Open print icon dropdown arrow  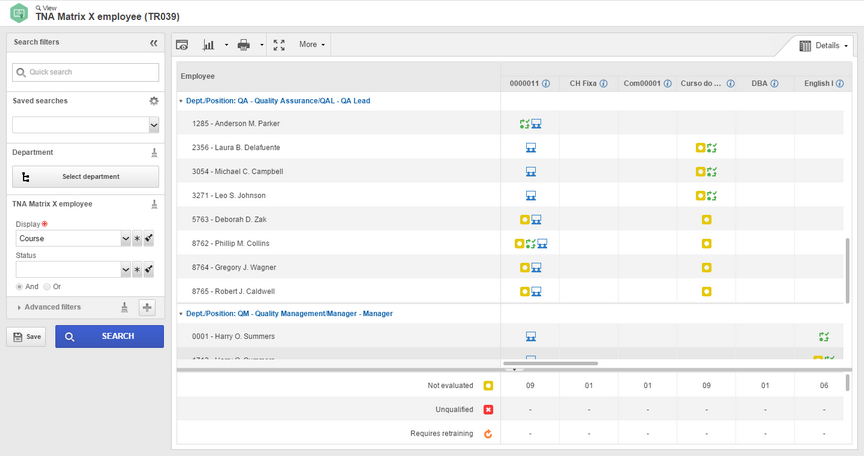261,45
